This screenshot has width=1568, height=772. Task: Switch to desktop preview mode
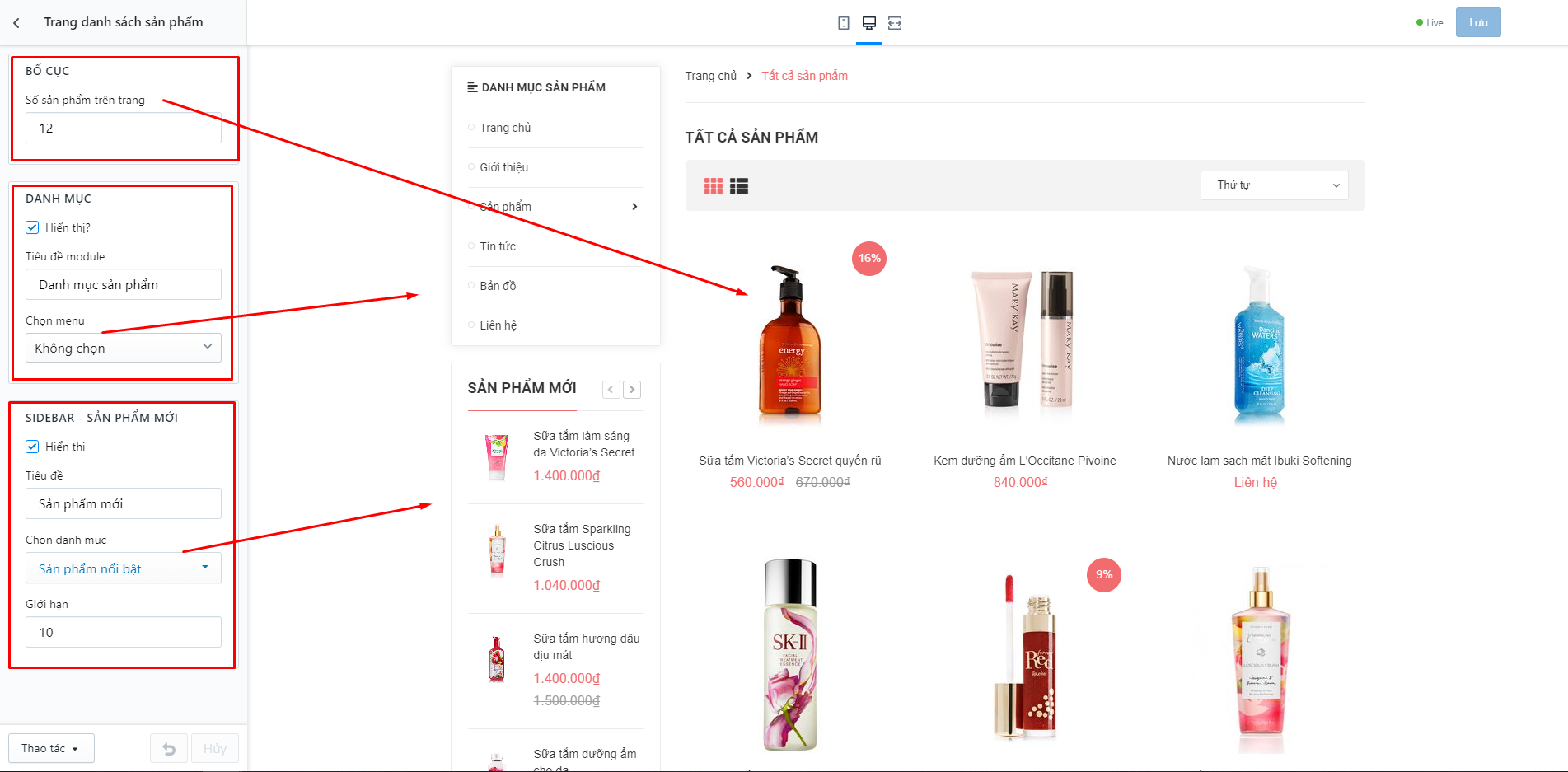coord(869,23)
